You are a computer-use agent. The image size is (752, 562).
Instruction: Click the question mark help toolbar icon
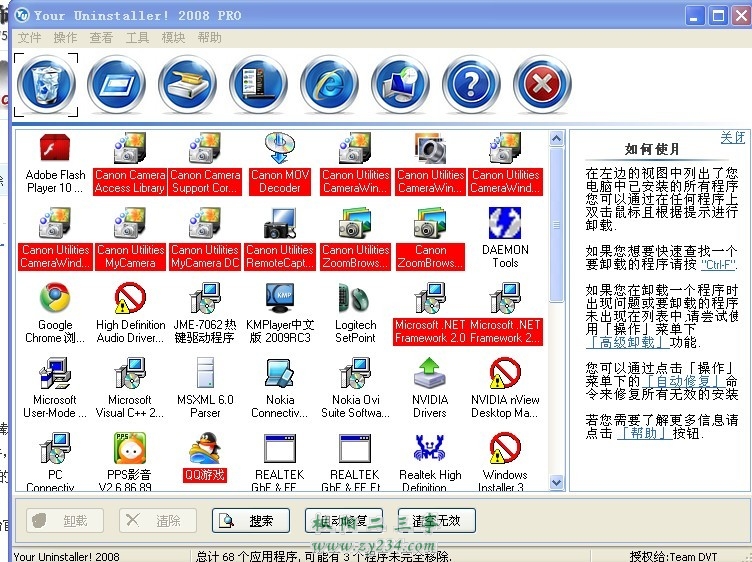click(x=471, y=84)
